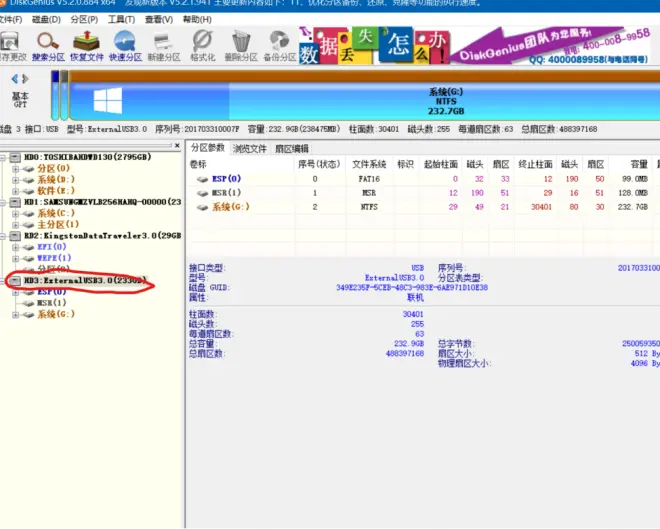The width and height of the screenshot is (660, 529).
Task: Expand the 系统(C:) tree node
Action: pyautogui.click(x=16, y=214)
